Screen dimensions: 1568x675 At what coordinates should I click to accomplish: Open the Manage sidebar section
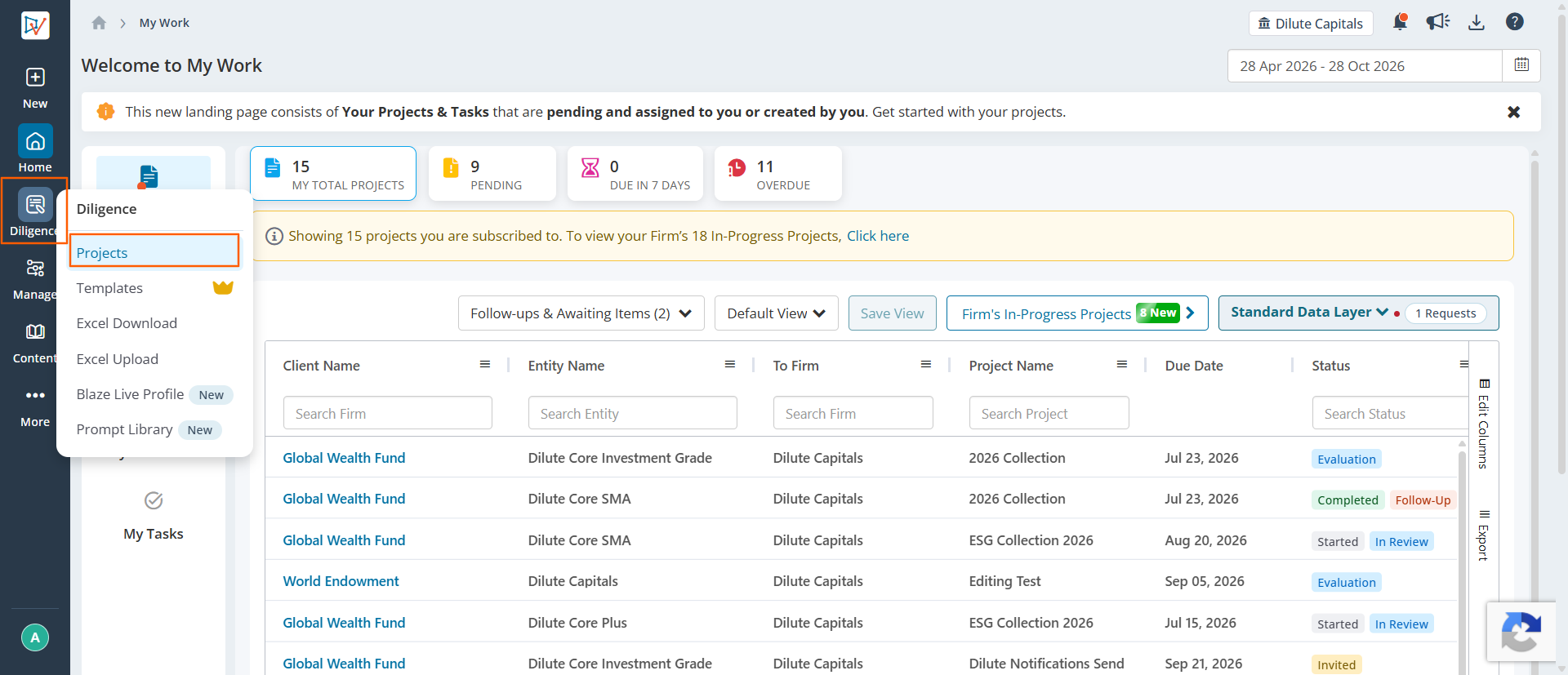(x=35, y=278)
